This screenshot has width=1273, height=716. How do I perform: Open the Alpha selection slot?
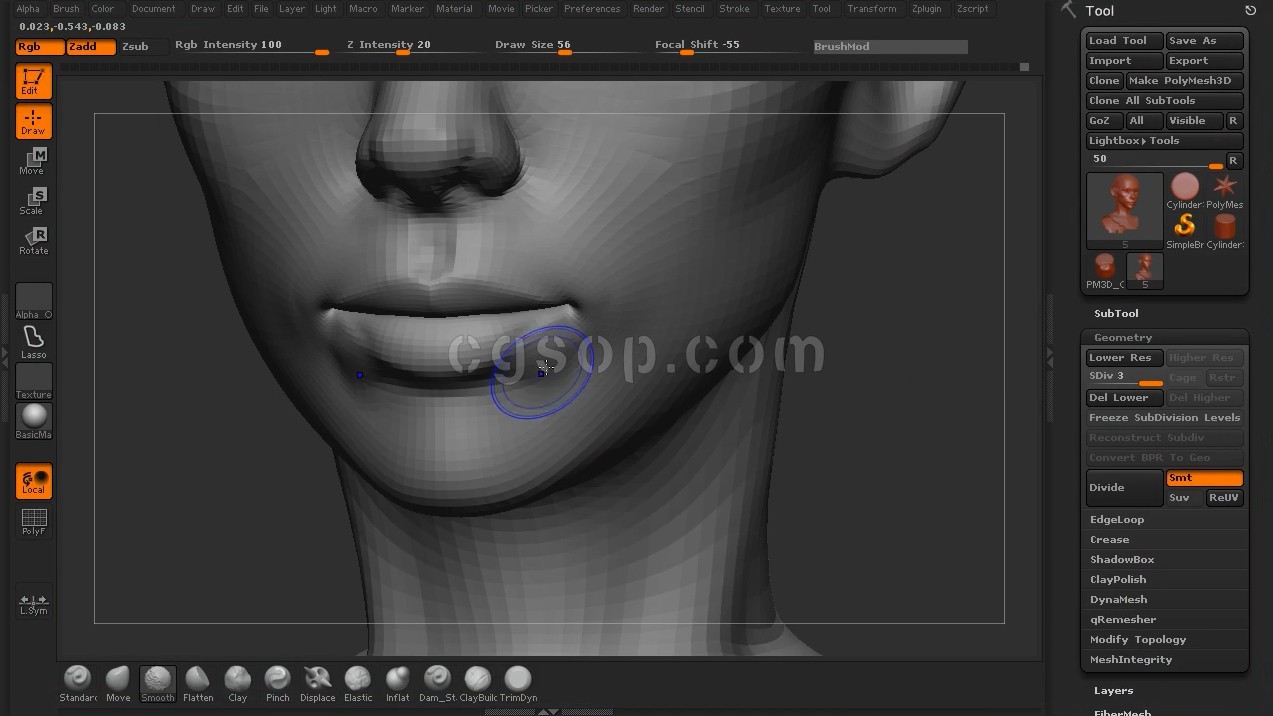click(x=33, y=301)
